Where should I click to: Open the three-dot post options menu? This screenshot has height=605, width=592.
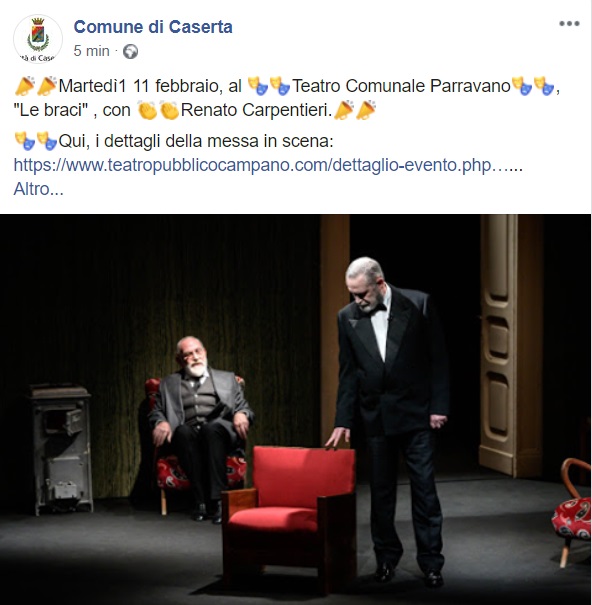tap(569, 24)
